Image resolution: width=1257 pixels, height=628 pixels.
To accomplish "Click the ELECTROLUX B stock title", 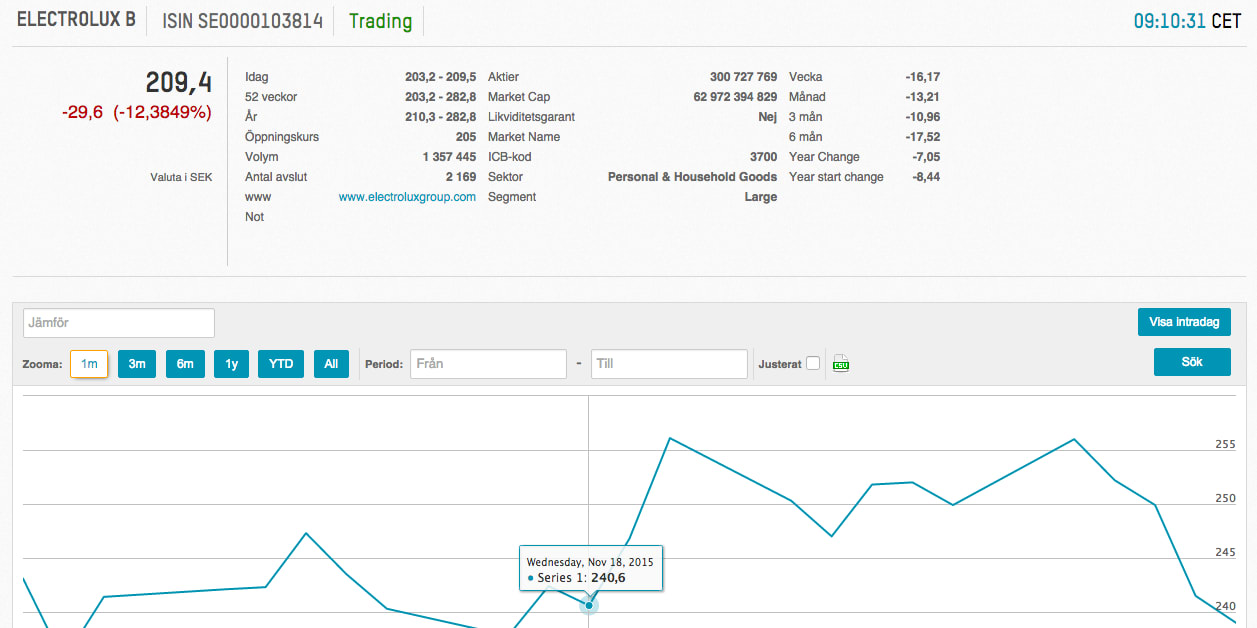I will coord(76,20).
